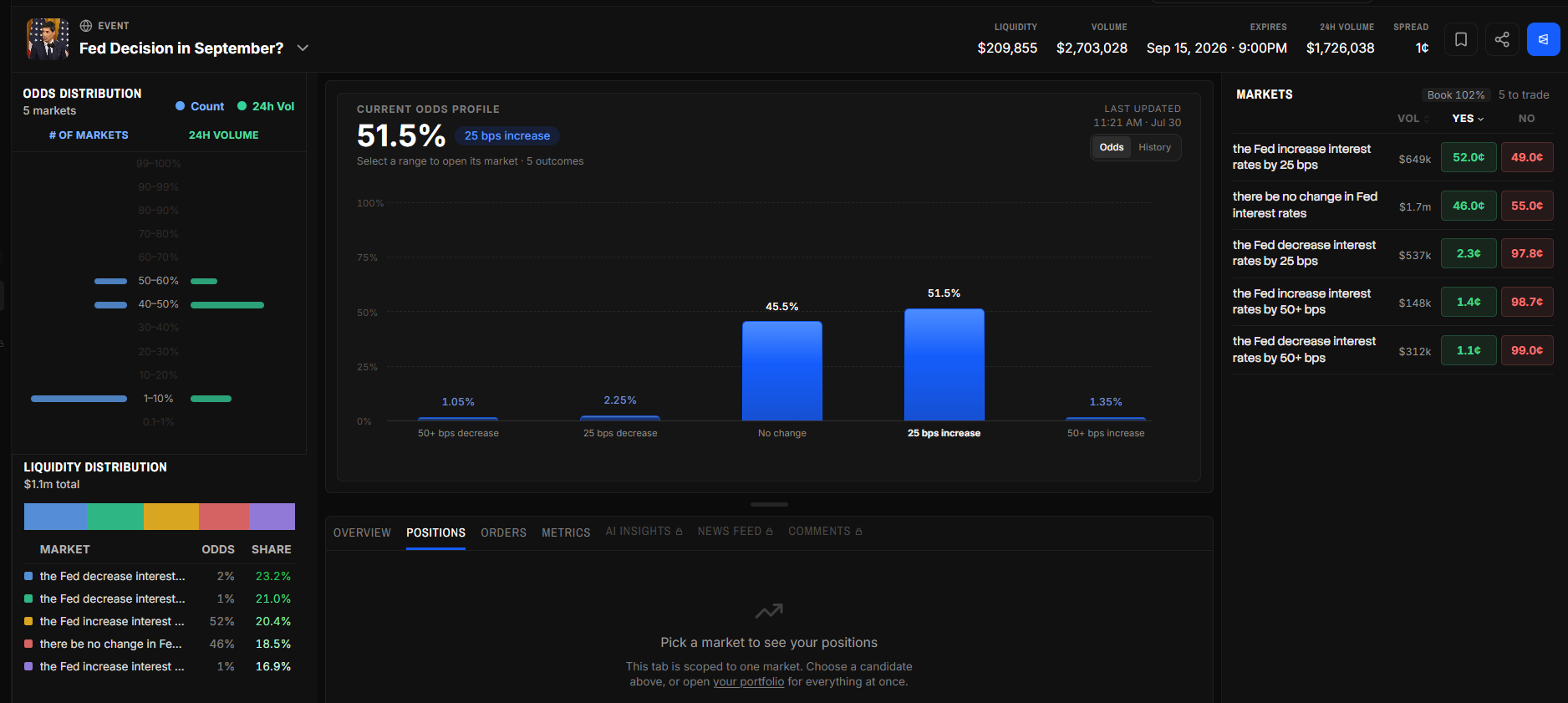1568x703 pixels.
Task: Open the locked News Feed tab
Action: (x=736, y=532)
